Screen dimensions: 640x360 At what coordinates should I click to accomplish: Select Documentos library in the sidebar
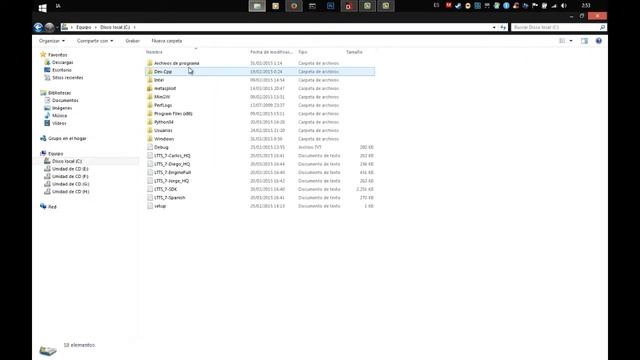65,100
